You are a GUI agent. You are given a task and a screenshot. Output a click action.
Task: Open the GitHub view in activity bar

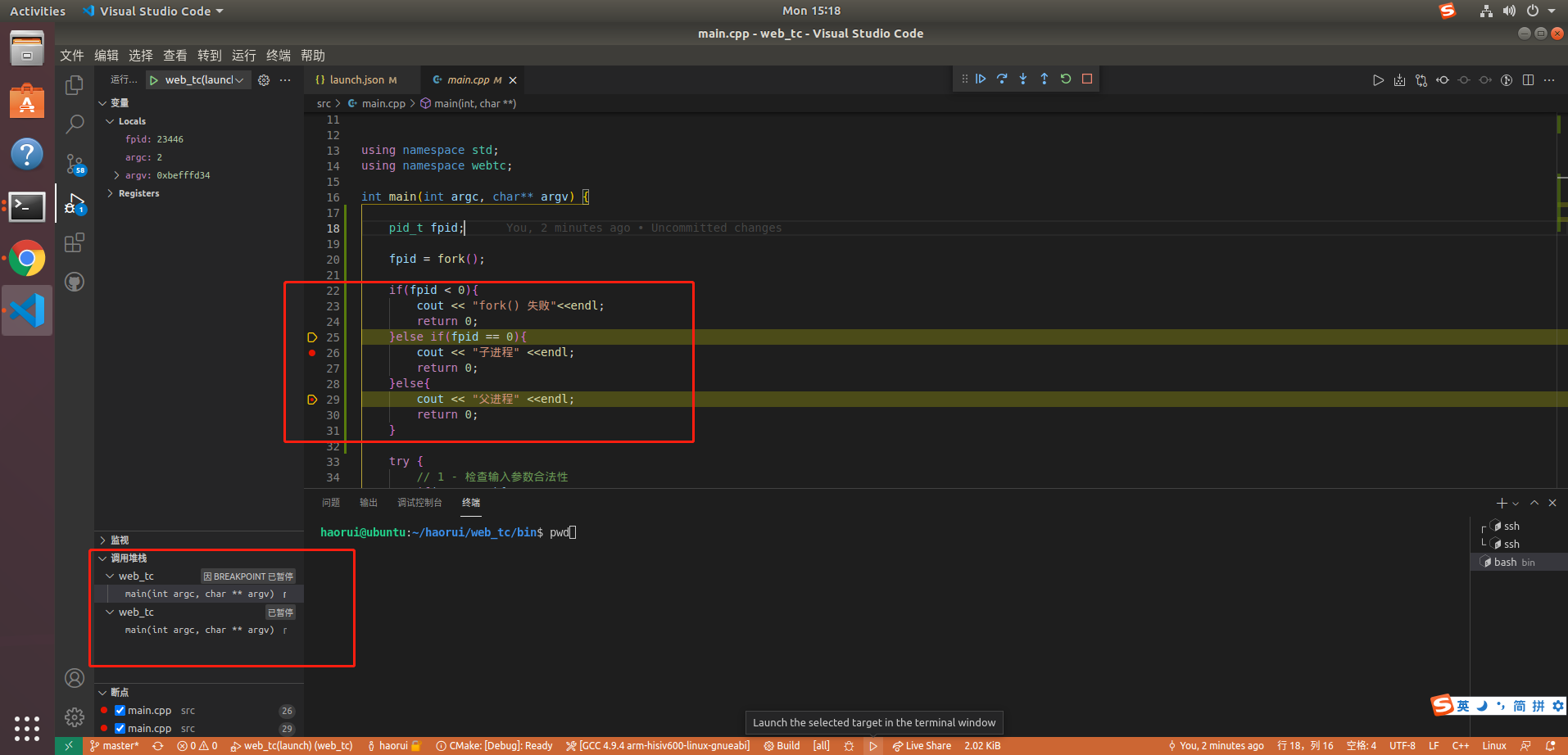point(75,282)
